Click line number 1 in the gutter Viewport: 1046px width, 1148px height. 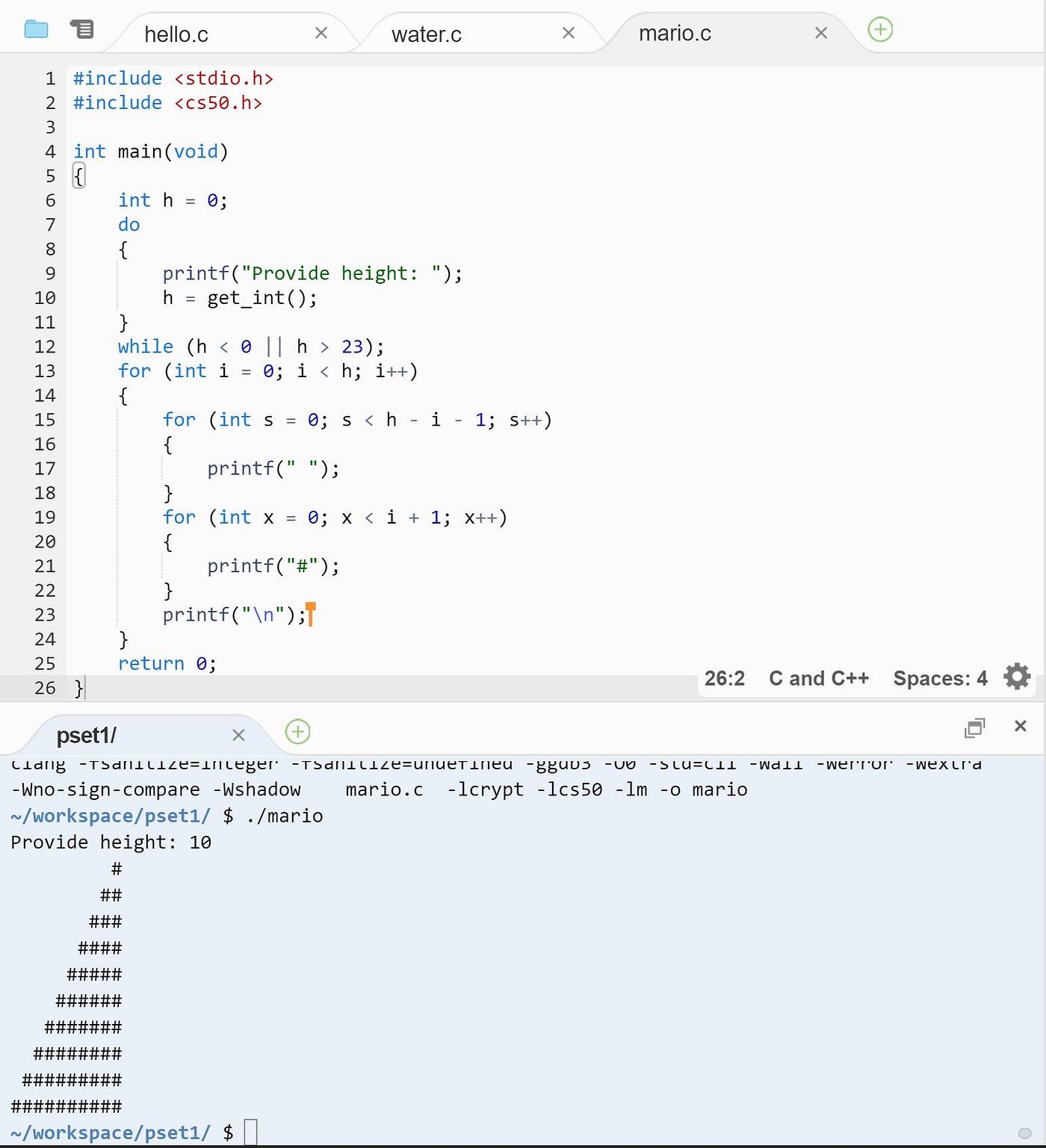pyautogui.click(x=50, y=78)
